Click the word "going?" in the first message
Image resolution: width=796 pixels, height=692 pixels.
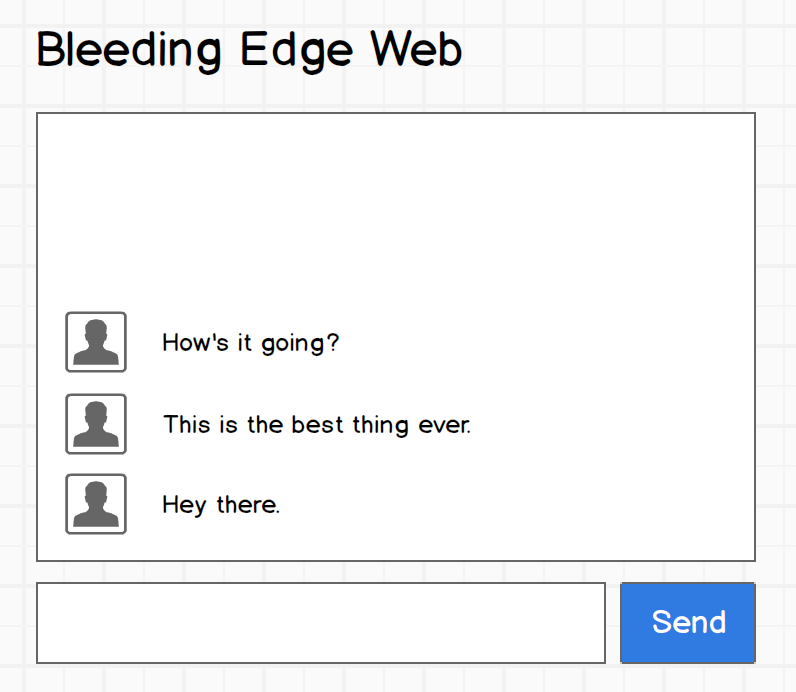point(300,344)
